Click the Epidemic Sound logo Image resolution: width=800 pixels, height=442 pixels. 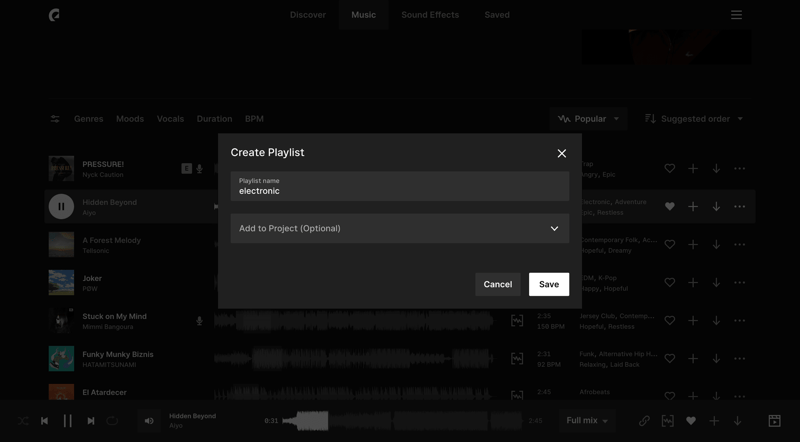(x=54, y=15)
